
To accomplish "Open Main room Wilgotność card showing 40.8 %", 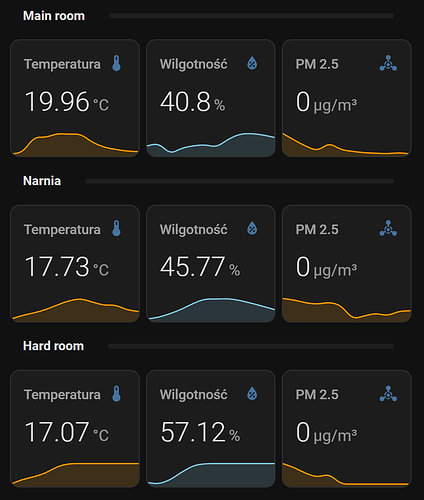I will 211,98.
